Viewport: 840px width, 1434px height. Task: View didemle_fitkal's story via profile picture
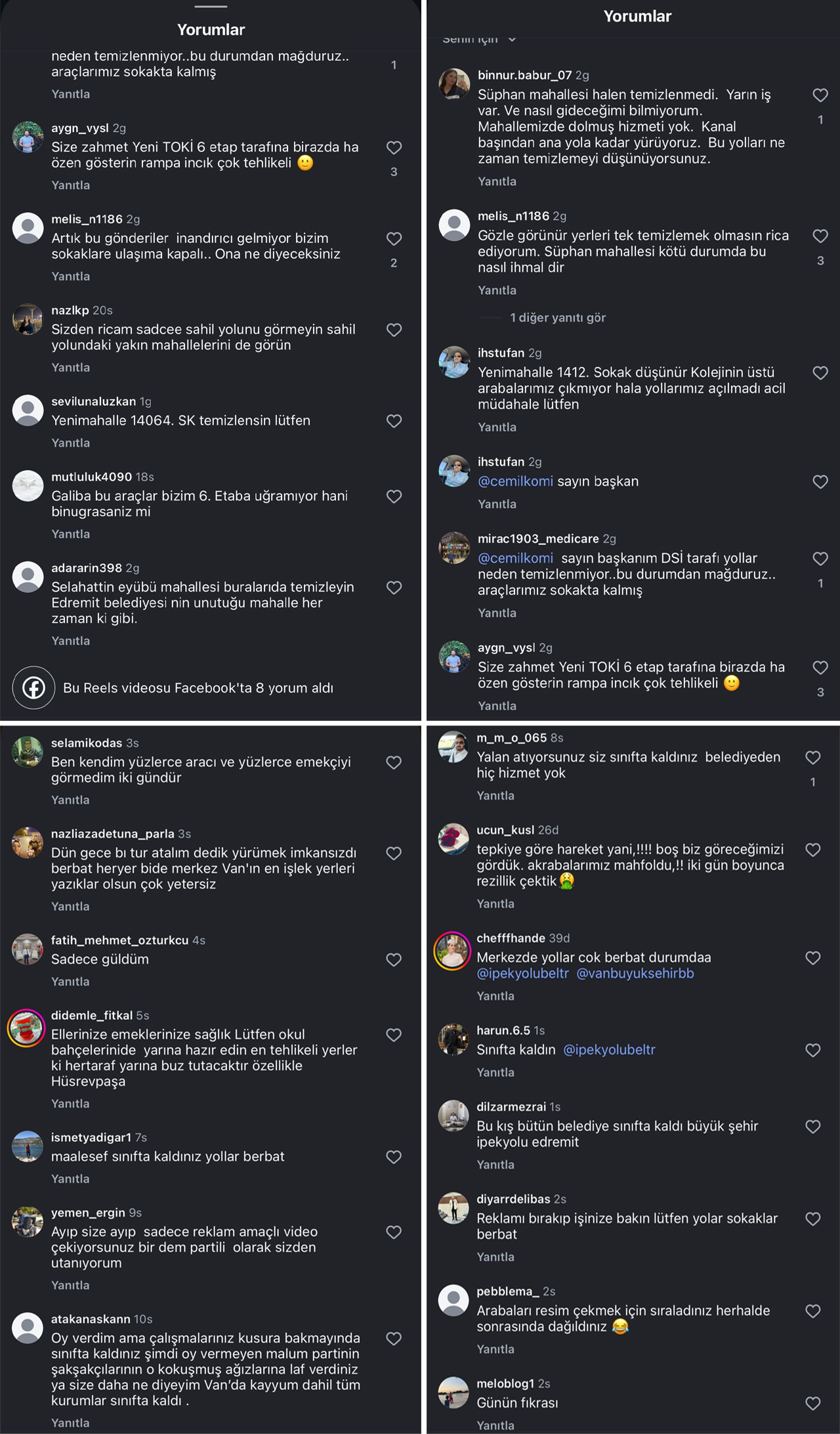click(26, 1028)
